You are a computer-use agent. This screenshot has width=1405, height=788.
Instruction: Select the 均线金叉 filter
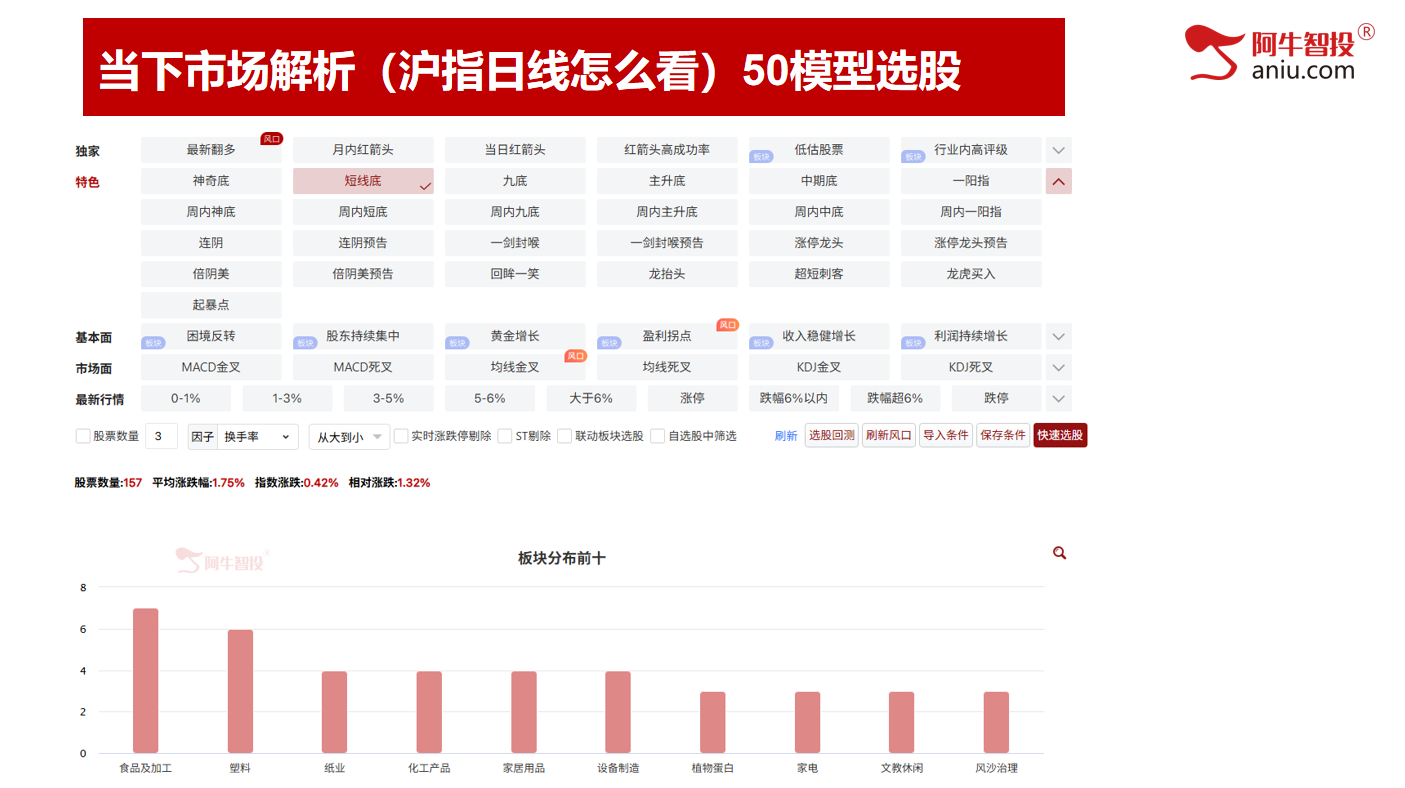point(515,367)
